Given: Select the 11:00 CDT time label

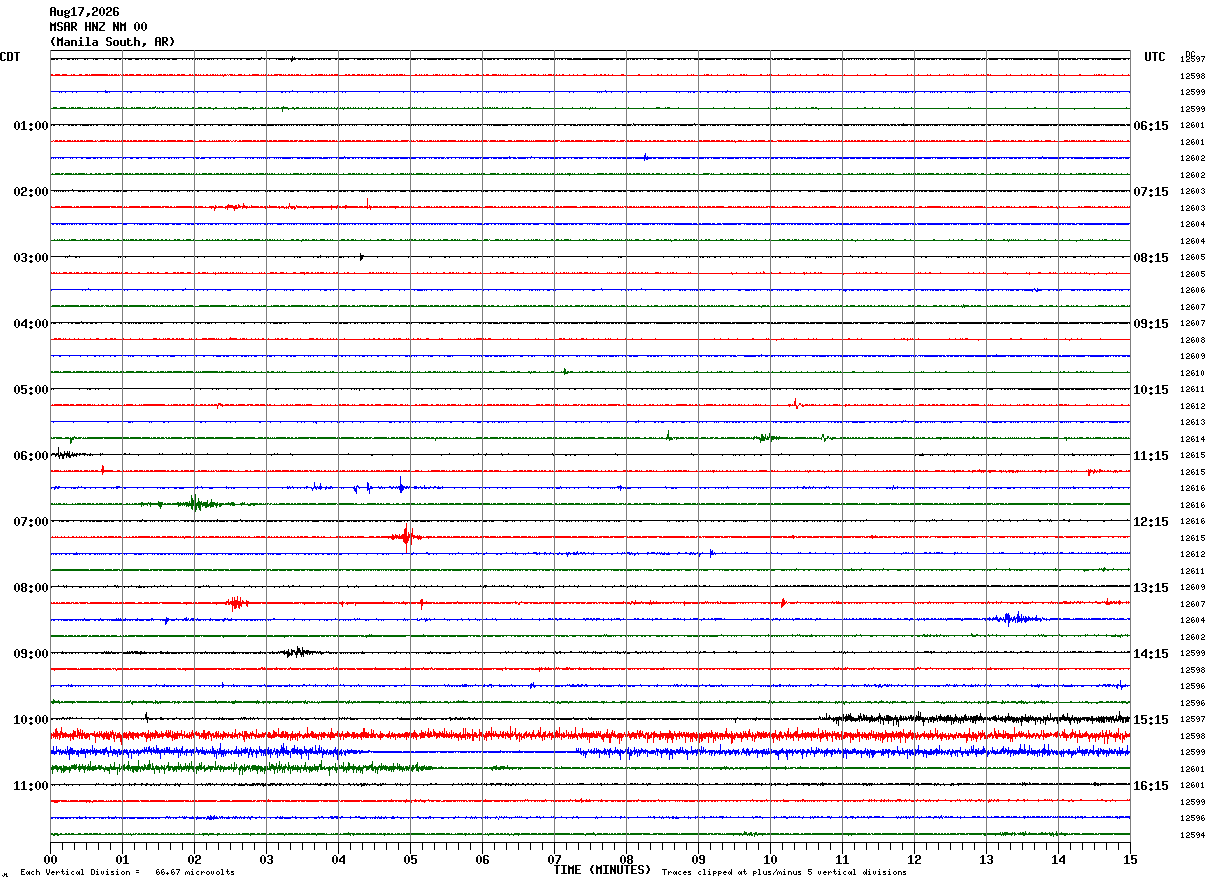Looking at the screenshot, I should (x=31, y=786).
